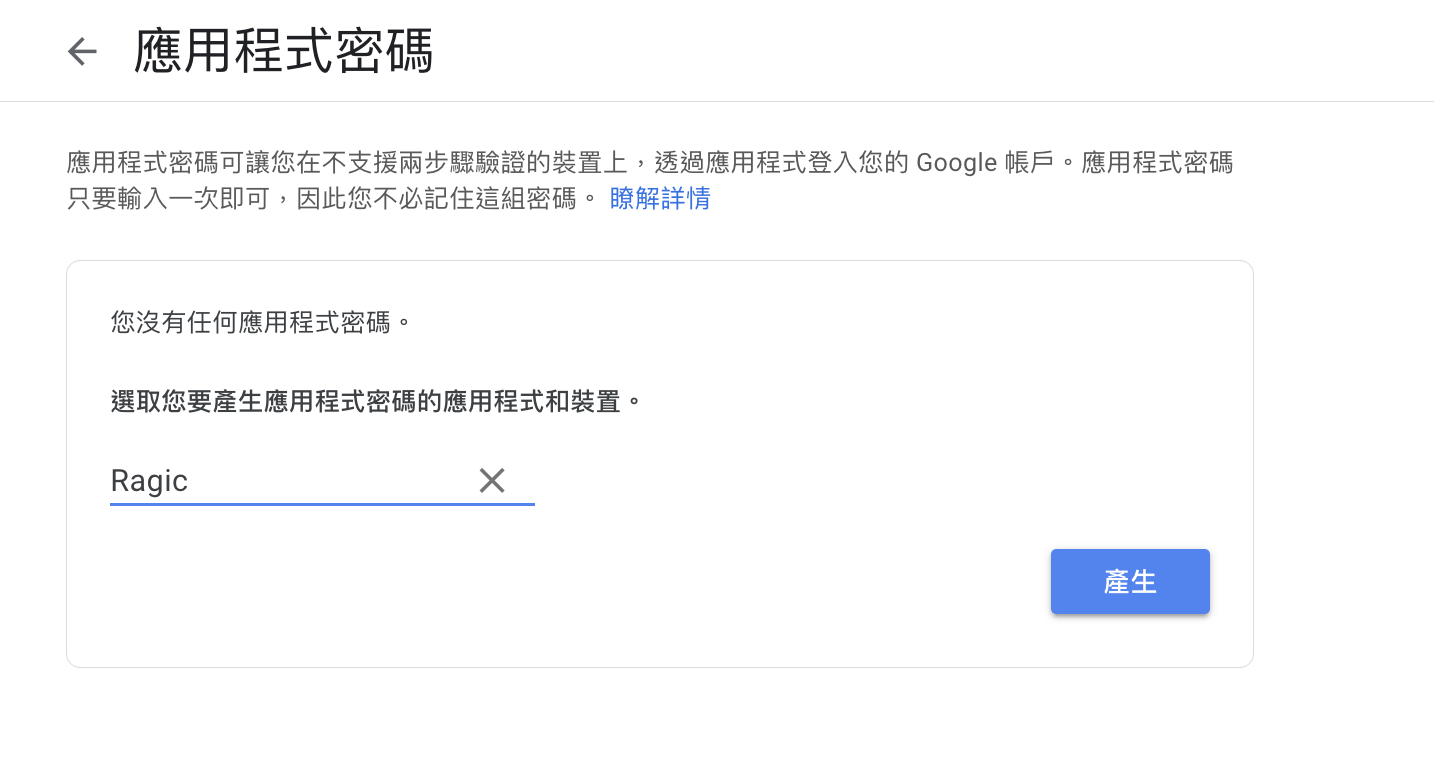Click the word Google in description
This screenshot has height=760, width=1434.
pyautogui.click(x=956, y=163)
